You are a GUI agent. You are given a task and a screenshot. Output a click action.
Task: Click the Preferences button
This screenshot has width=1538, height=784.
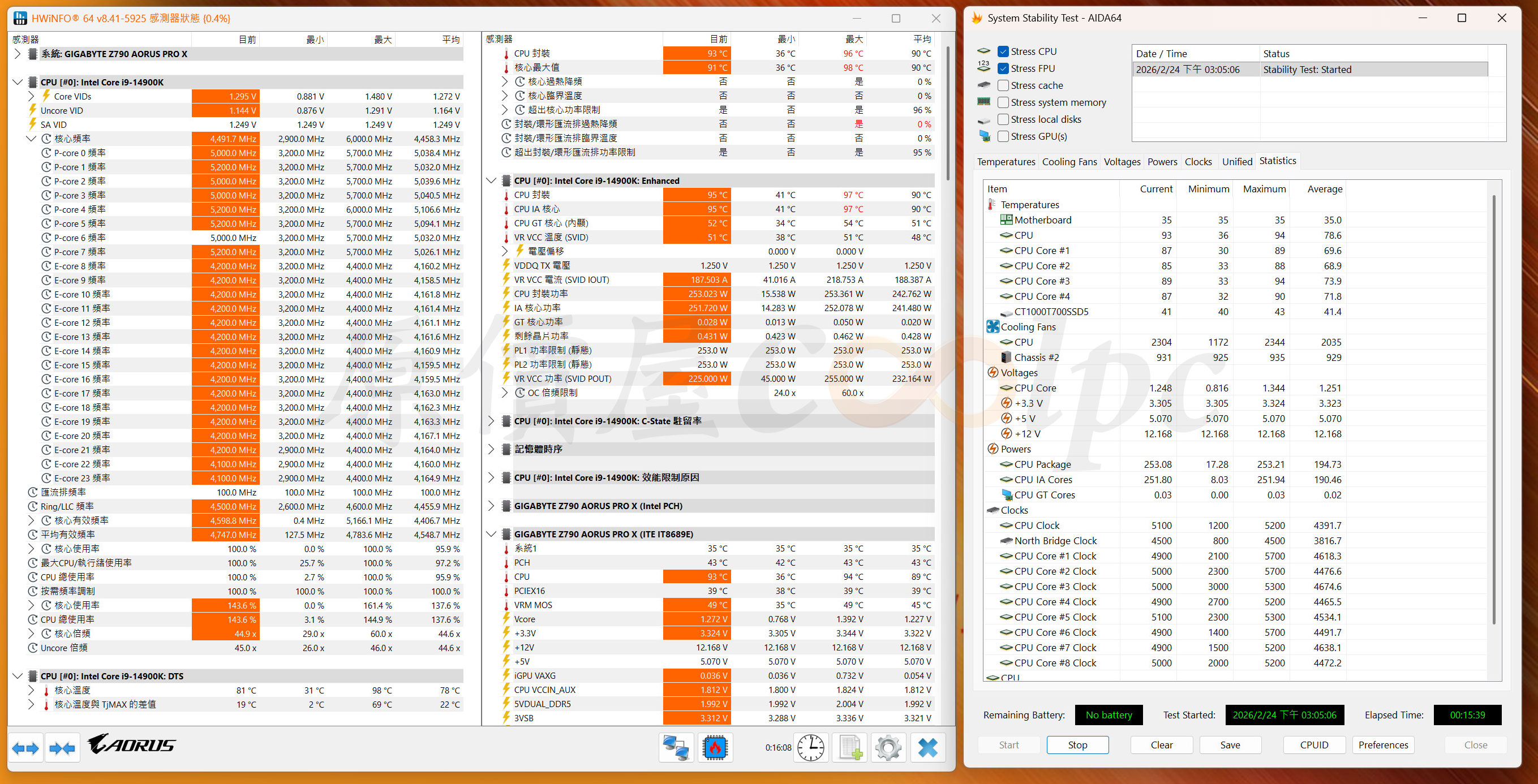[1383, 744]
